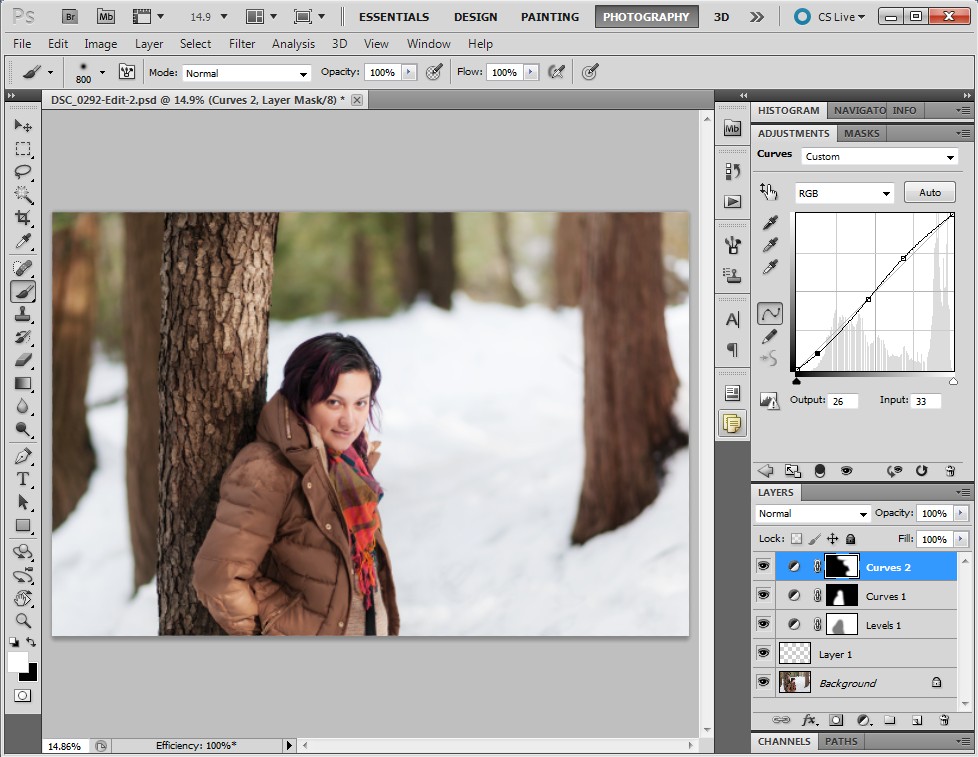The width and height of the screenshot is (978, 757).
Task: Toggle visibility of Background layer
Action: pos(764,682)
